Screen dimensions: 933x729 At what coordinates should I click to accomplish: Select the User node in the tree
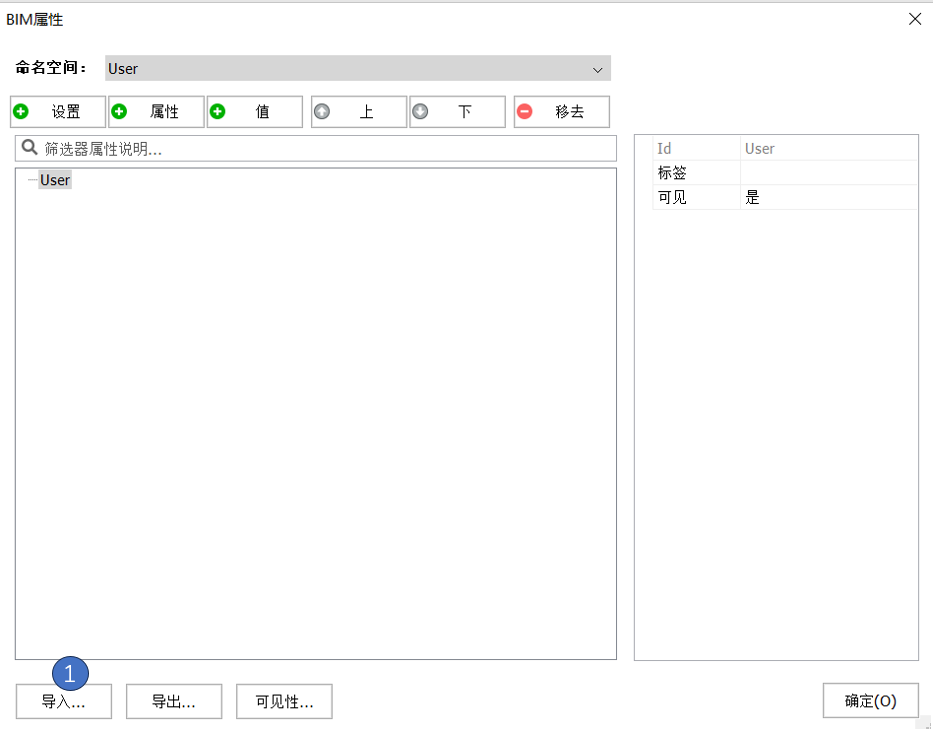55,180
